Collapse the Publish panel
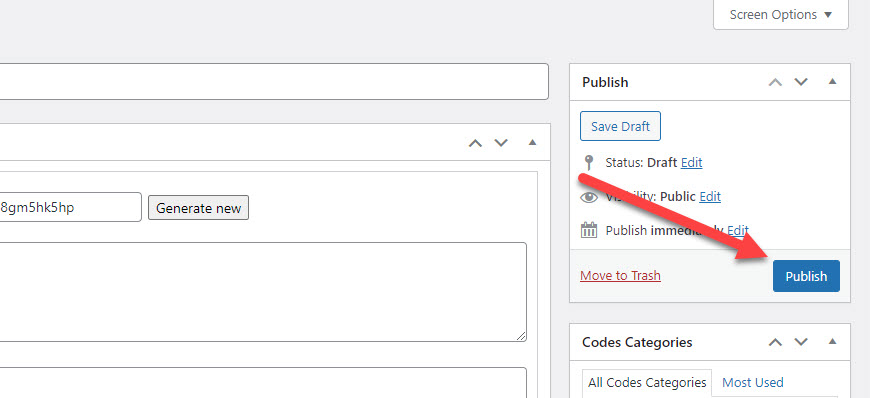Viewport: 870px width, 398px height. pyautogui.click(x=832, y=82)
